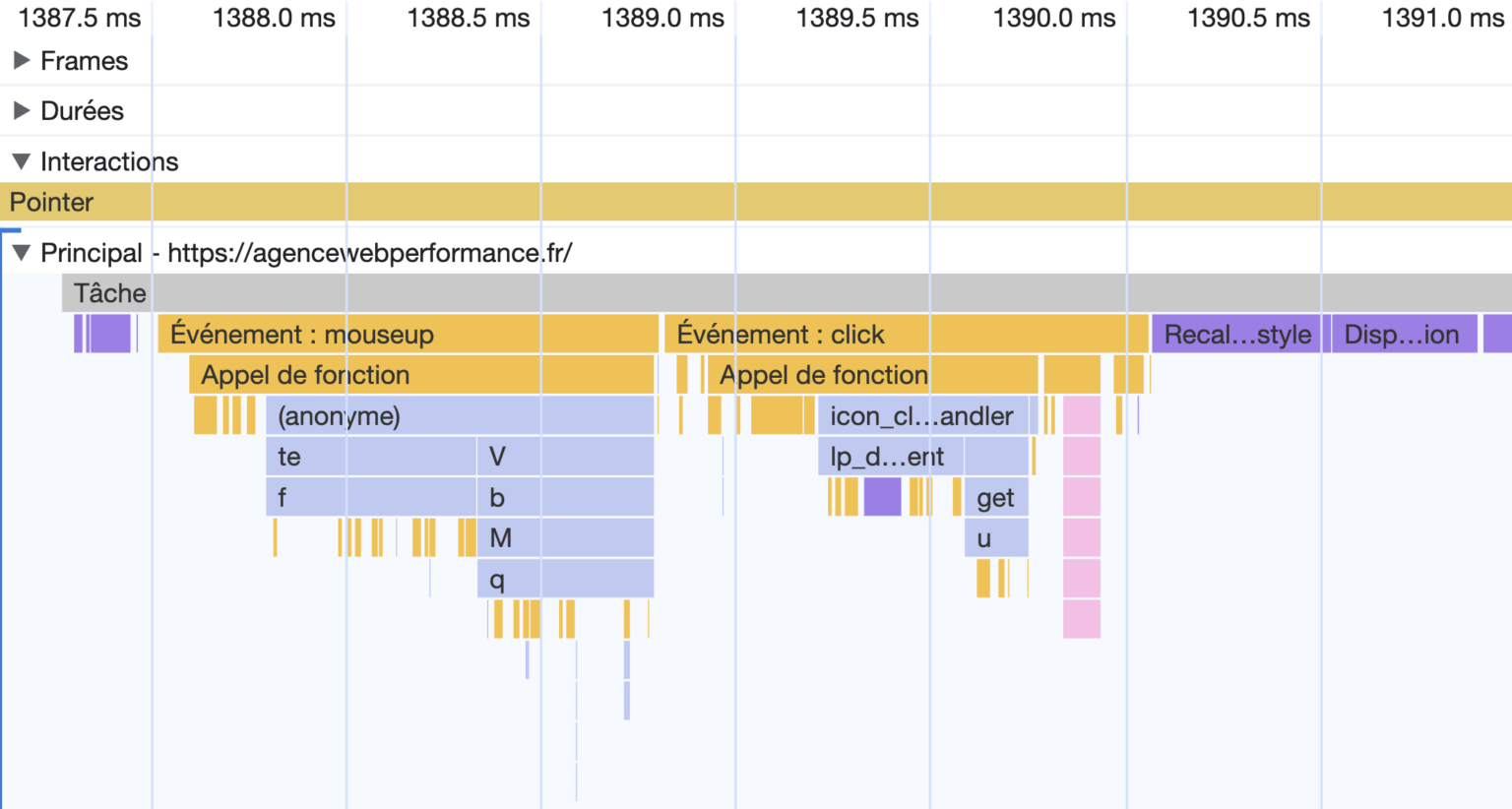Image resolution: width=1512 pixels, height=809 pixels.
Task: Select the get function block
Action: 996,497
